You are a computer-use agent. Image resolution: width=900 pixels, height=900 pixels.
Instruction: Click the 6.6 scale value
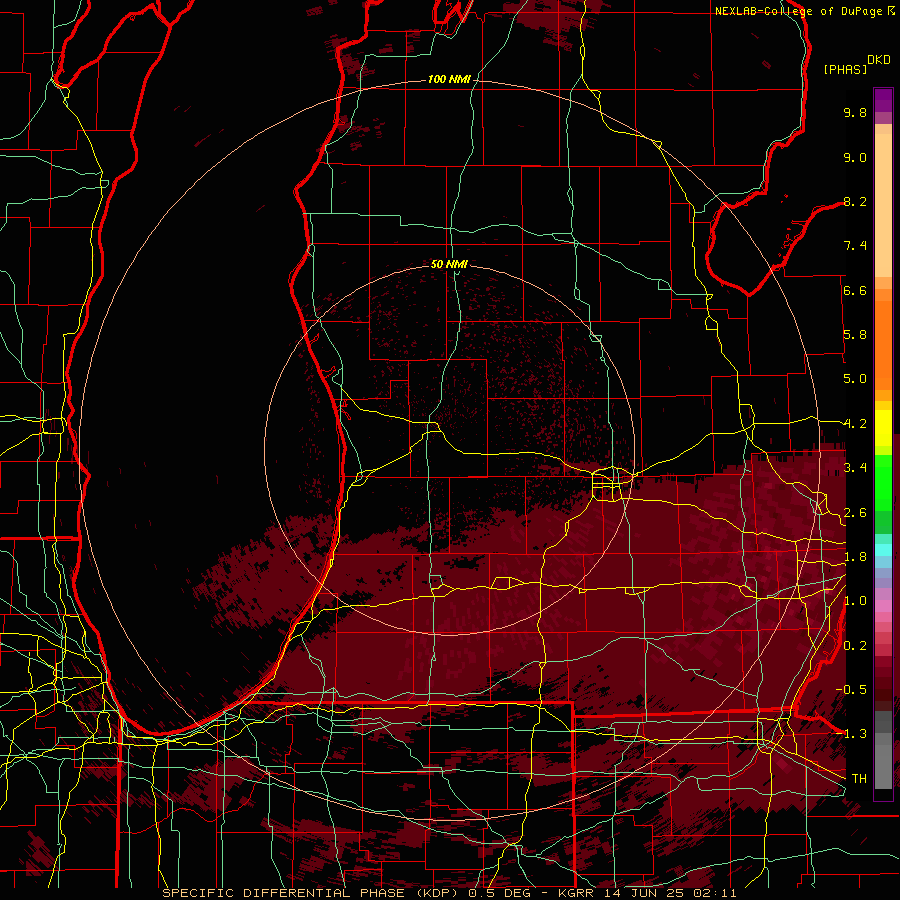tap(855, 290)
